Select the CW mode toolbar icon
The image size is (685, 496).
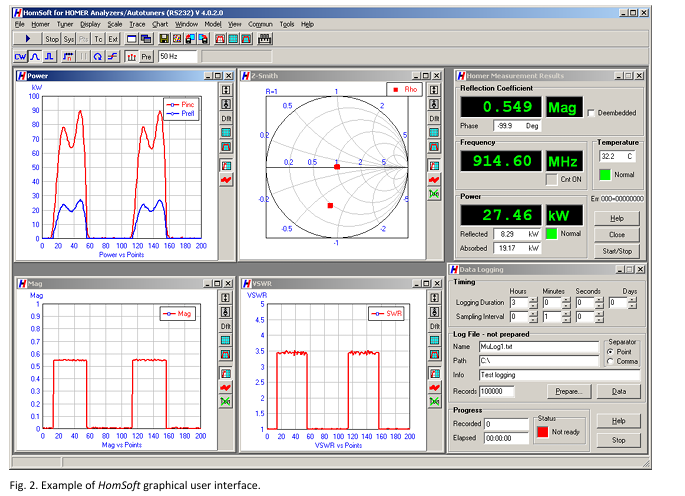click(18, 57)
